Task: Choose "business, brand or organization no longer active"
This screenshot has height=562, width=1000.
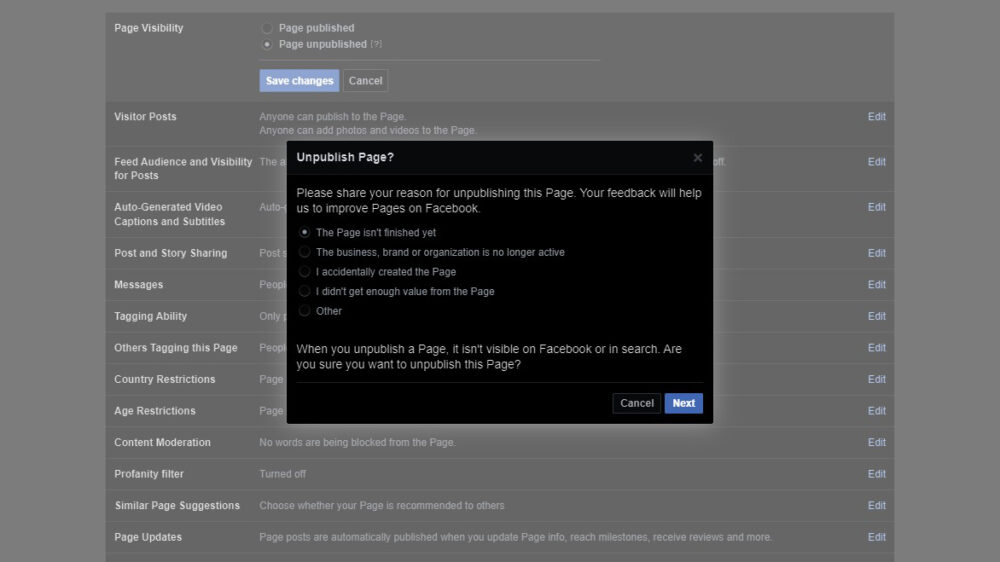Action: tap(305, 252)
